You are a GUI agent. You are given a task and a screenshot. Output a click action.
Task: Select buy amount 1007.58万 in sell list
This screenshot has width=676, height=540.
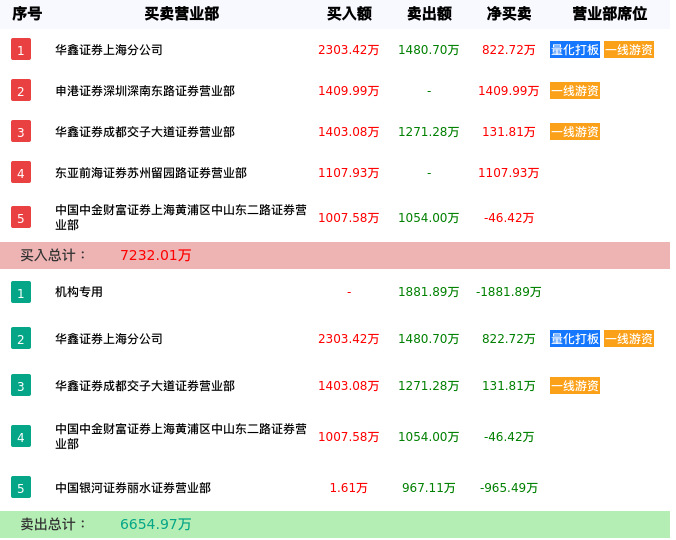point(348,437)
